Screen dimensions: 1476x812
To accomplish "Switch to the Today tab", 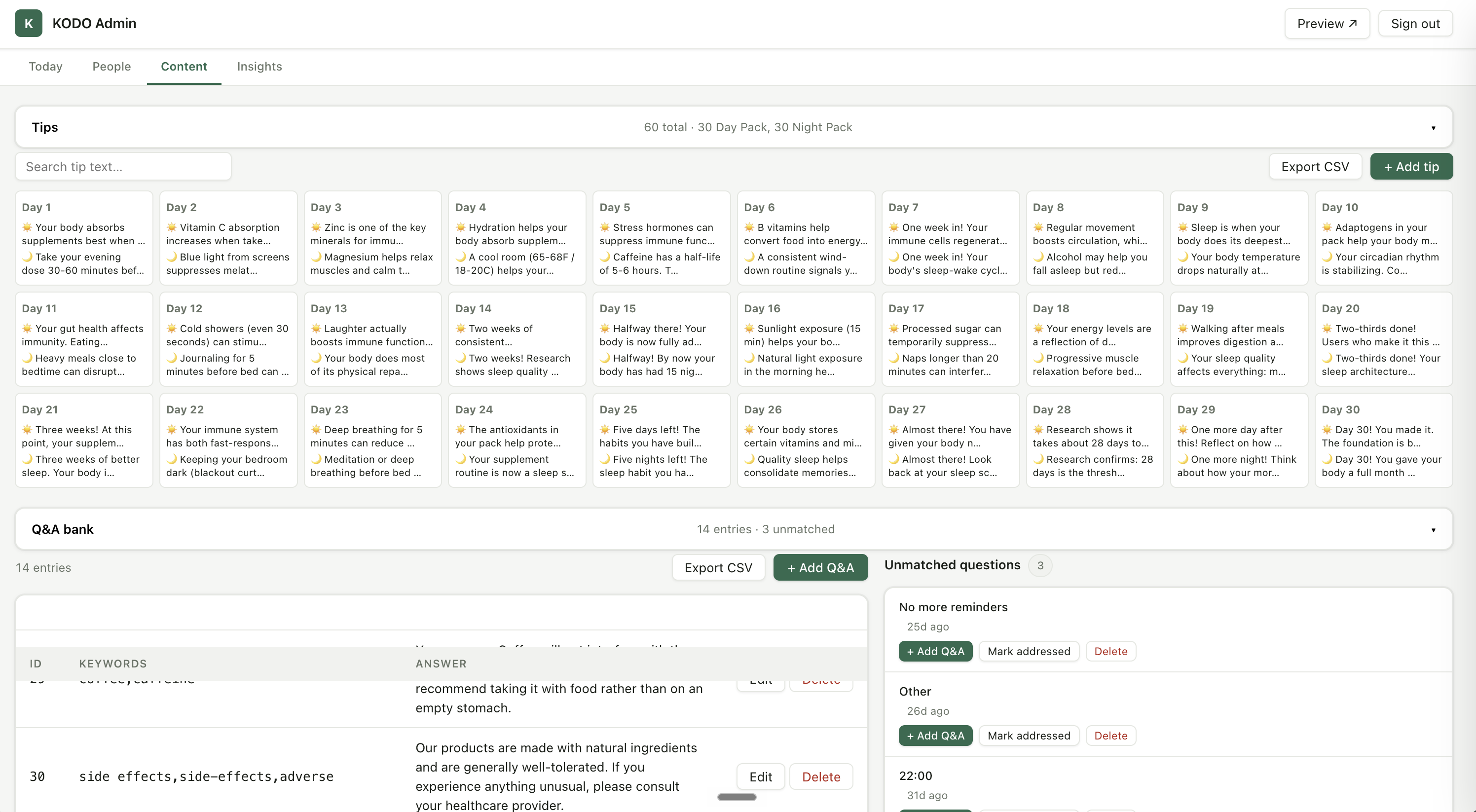I will pos(45,67).
